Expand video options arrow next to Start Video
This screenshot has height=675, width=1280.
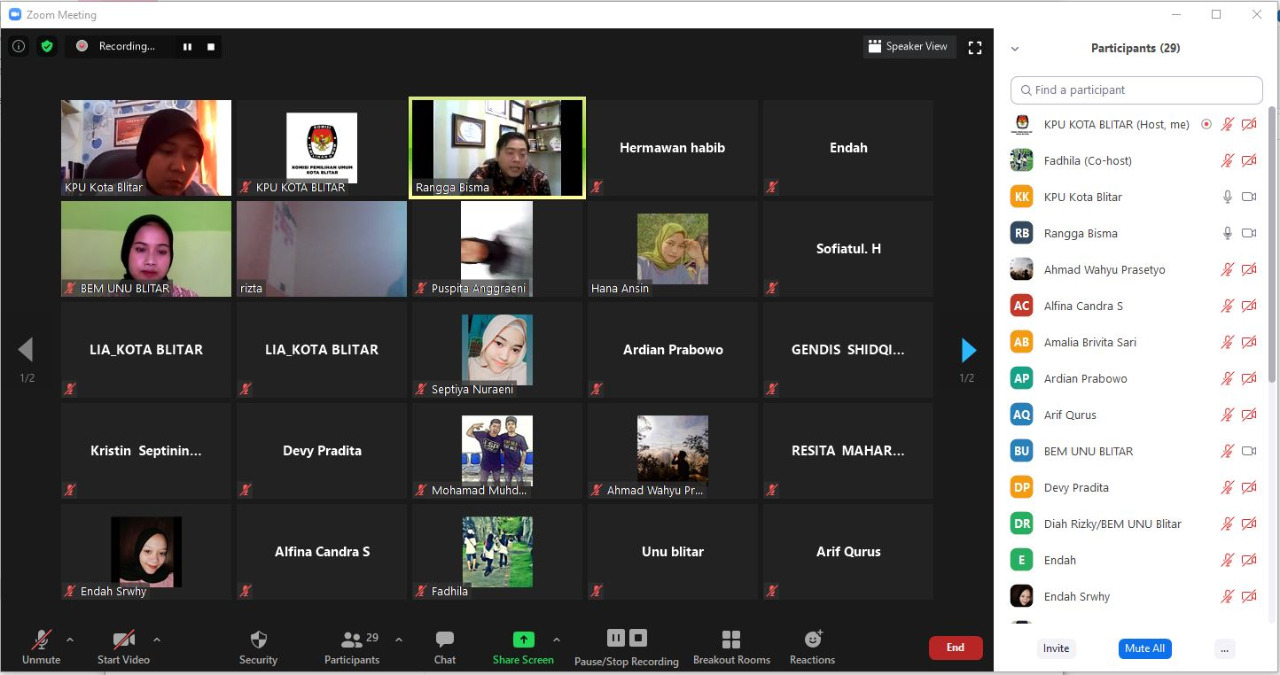pos(156,640)
